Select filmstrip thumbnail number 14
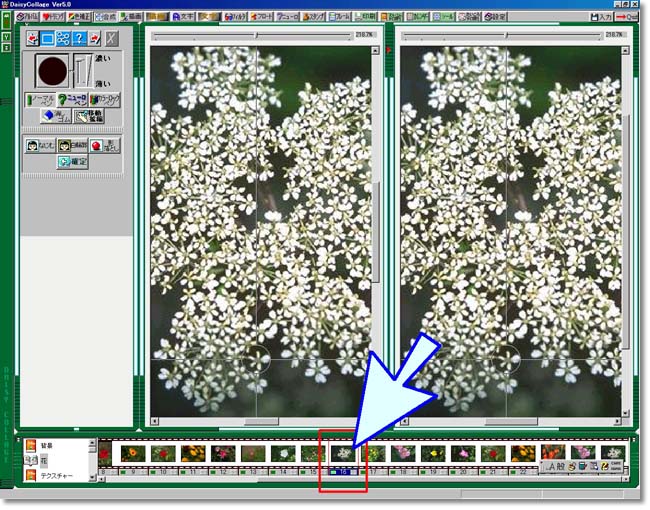The height and width of the screenshot is (510, 650). 284,454
